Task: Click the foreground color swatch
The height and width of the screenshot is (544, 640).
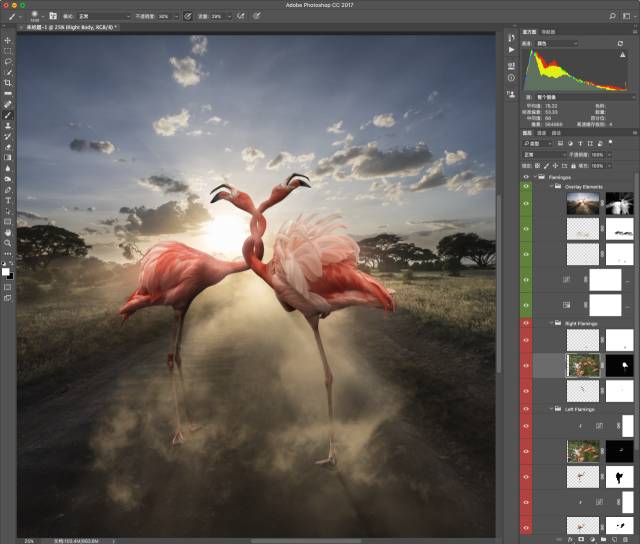Action: [6, 269]
